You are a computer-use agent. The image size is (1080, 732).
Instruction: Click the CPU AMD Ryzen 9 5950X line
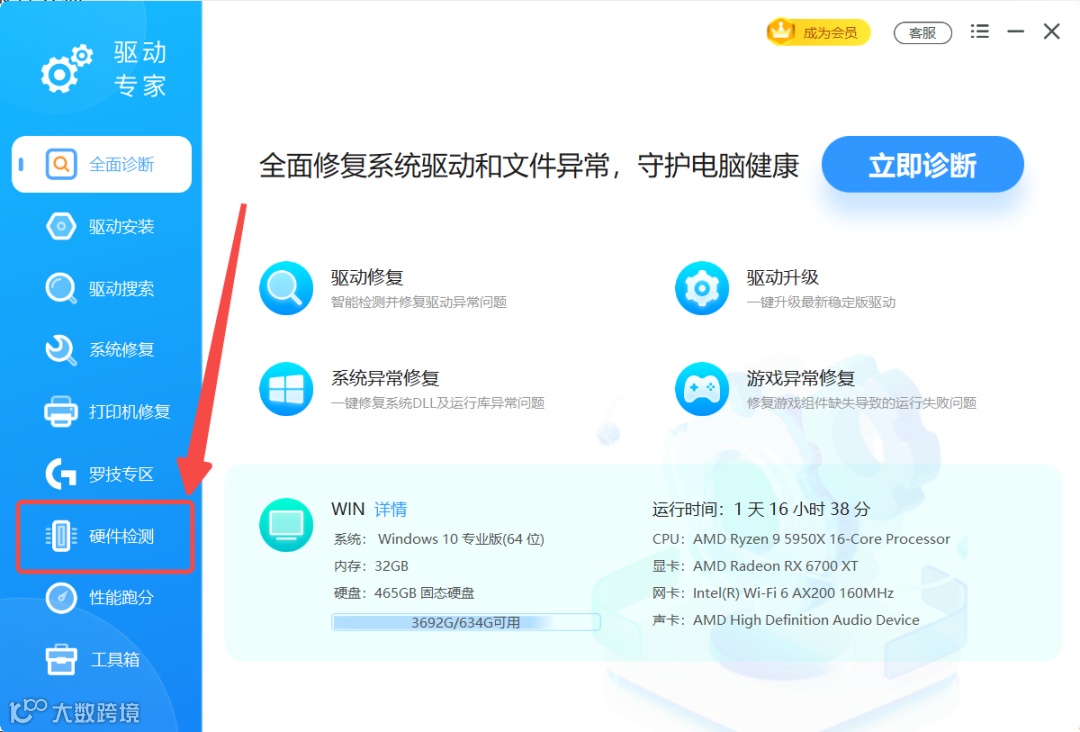click(801, 538)
